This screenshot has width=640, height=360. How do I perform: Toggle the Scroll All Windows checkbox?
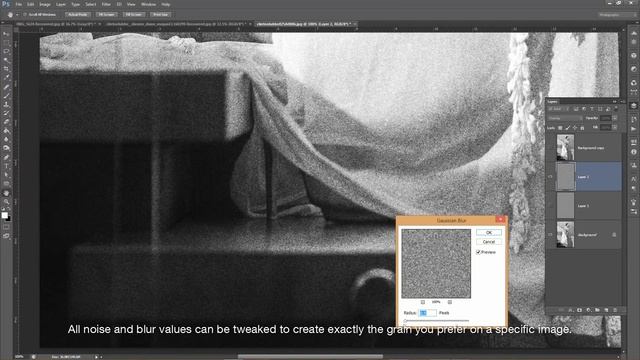[x=24, y=15]
